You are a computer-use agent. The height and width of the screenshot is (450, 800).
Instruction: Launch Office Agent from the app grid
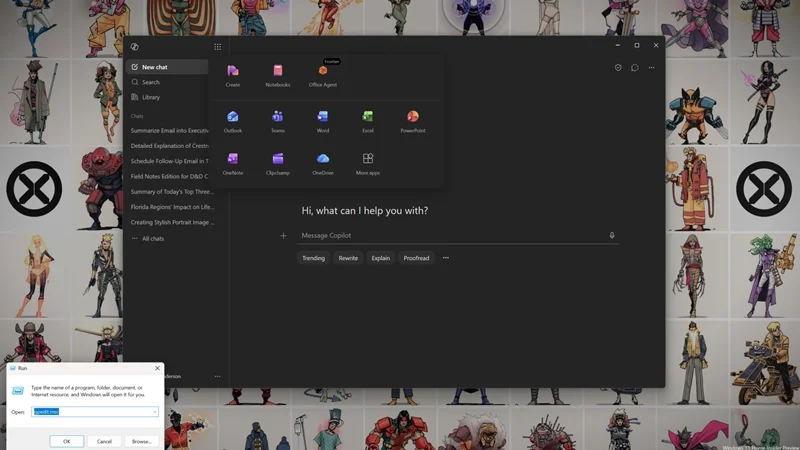tap(322, 76)
